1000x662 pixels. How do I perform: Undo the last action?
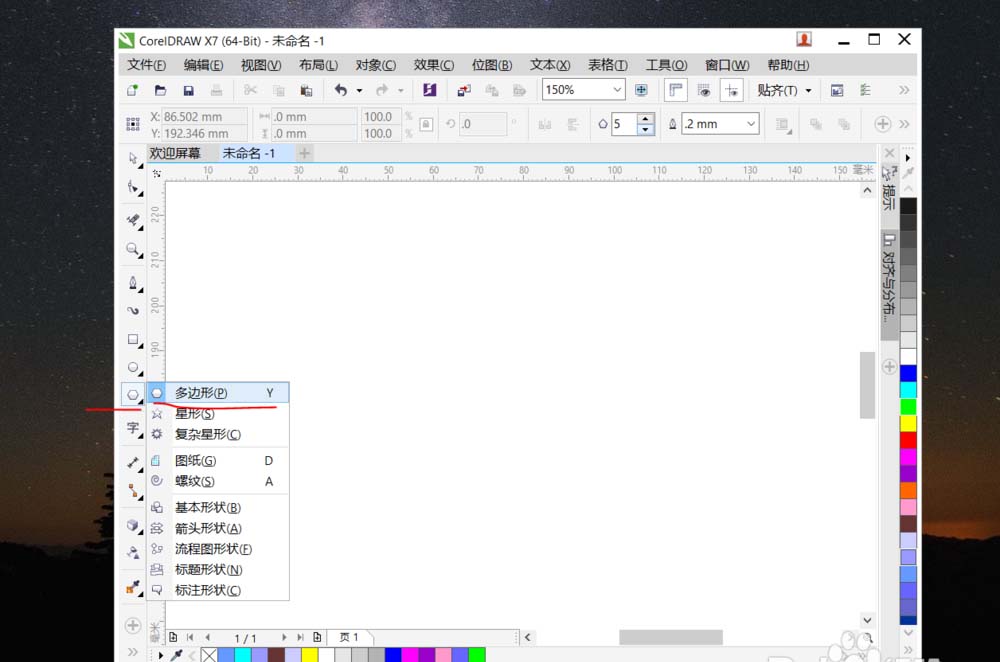[341, 90]
